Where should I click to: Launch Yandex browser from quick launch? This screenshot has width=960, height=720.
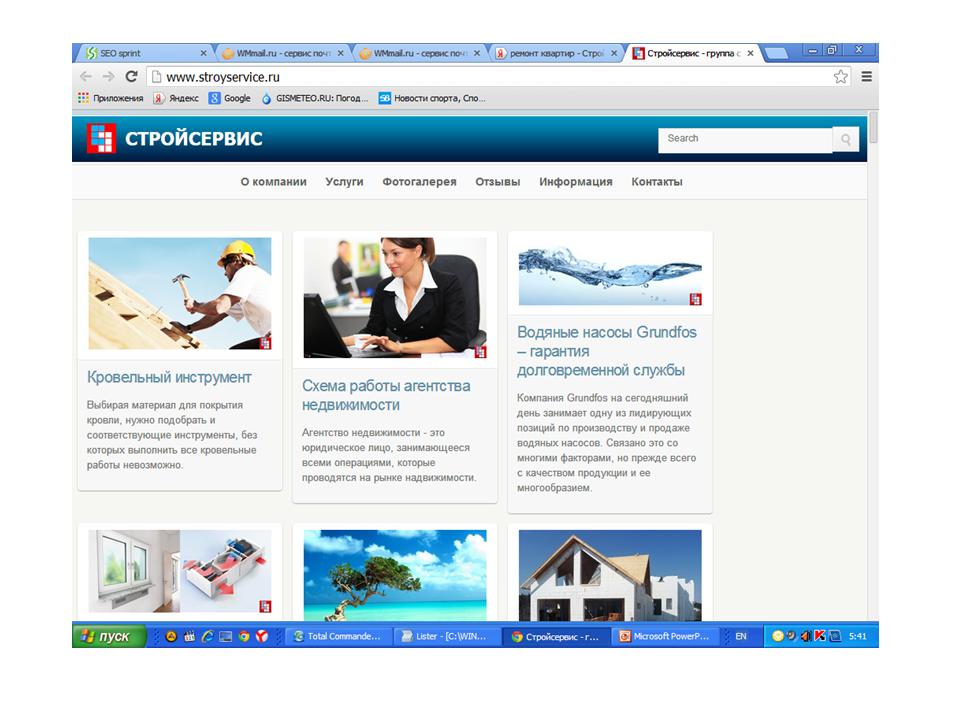tap(262, 636)
